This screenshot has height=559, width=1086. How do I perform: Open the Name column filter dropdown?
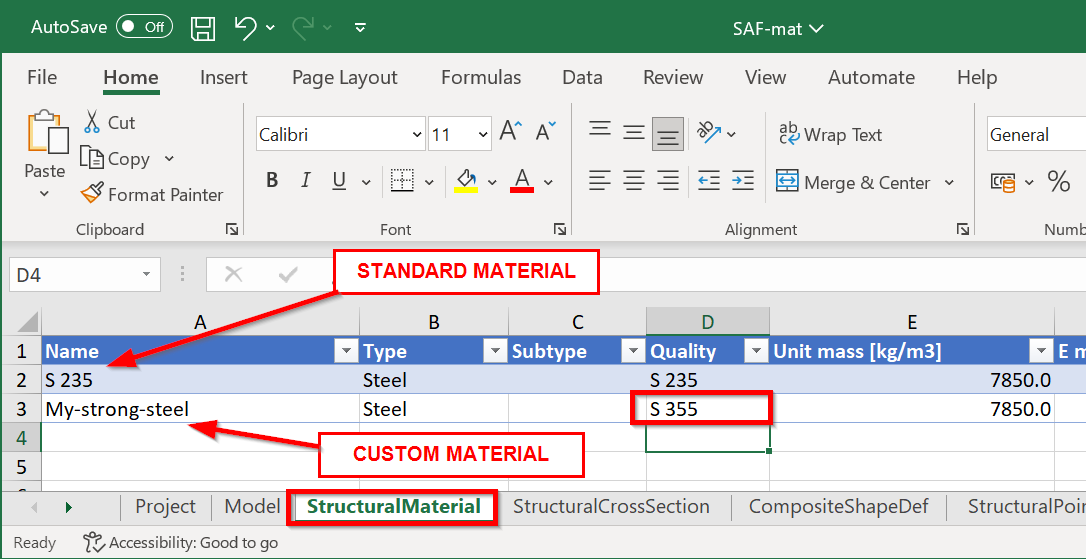346,351
